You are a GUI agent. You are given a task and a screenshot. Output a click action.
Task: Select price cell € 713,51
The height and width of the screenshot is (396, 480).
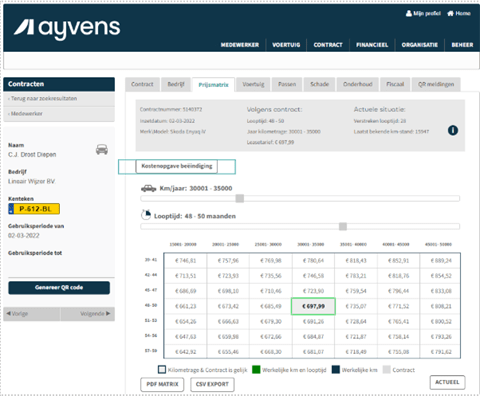coord(186,276)
